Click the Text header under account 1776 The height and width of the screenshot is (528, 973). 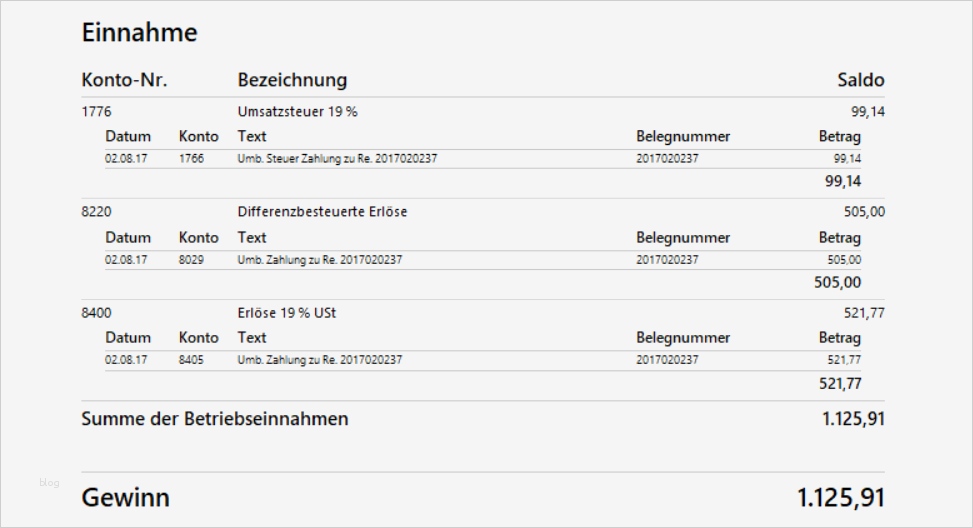252,137
